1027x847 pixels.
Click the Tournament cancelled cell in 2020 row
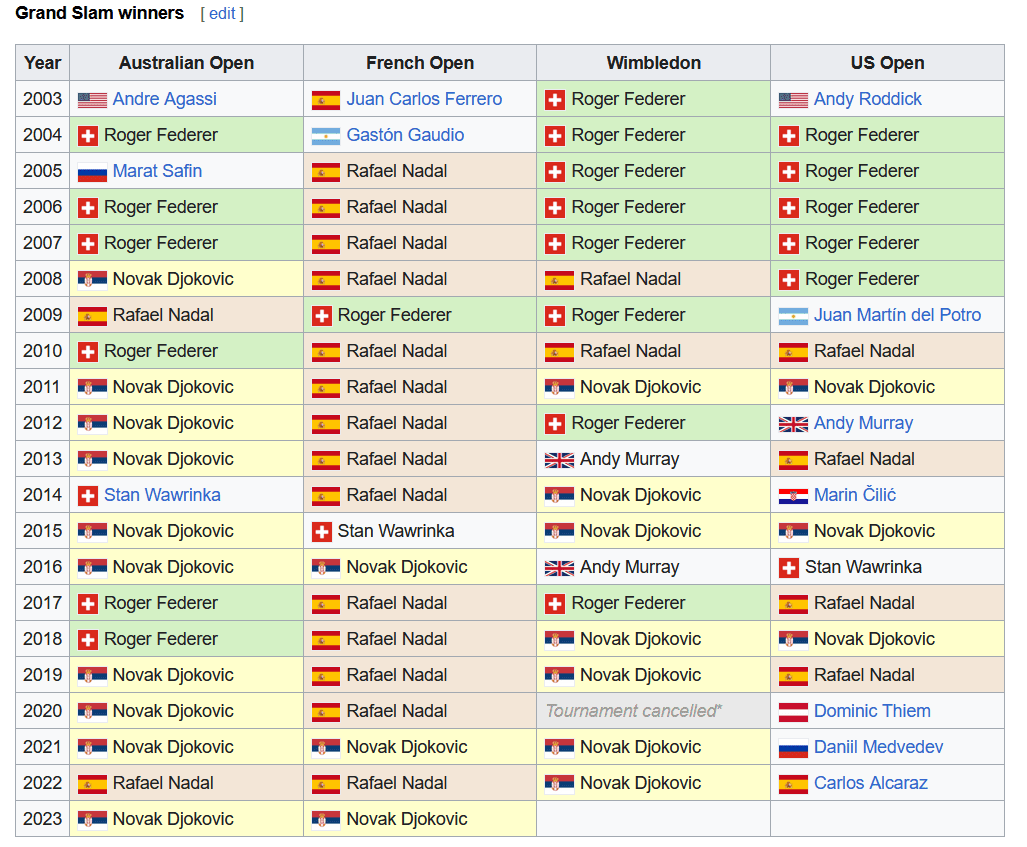coord(654,711)
